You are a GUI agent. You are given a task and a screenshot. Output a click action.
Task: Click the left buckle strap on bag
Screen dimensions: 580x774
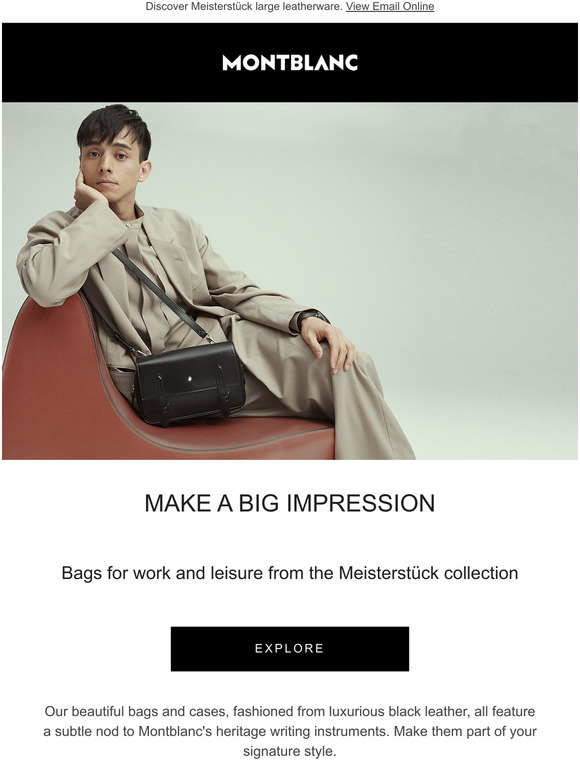pos(162,398)
